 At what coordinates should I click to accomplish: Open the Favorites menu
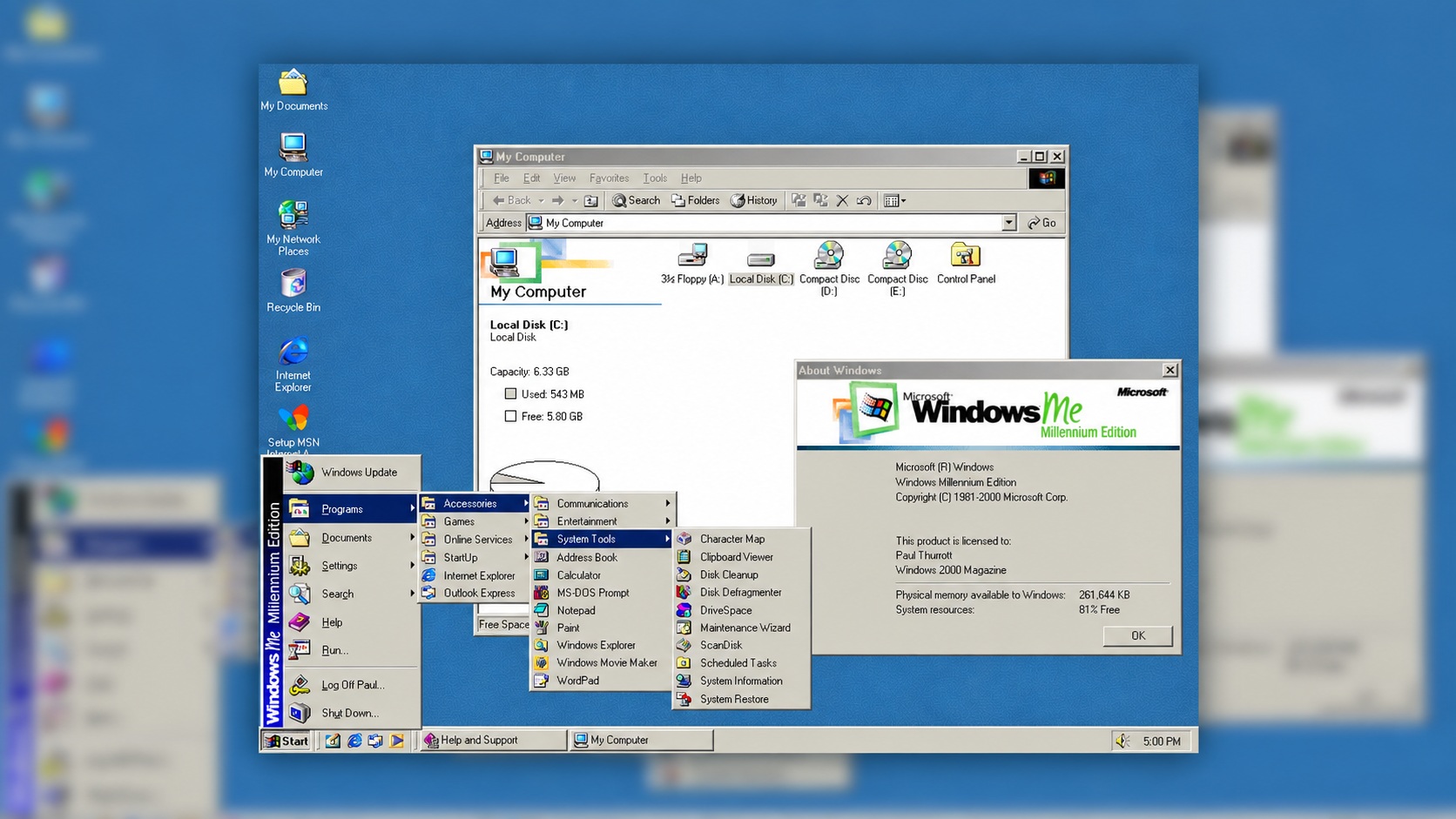point(609,178)
